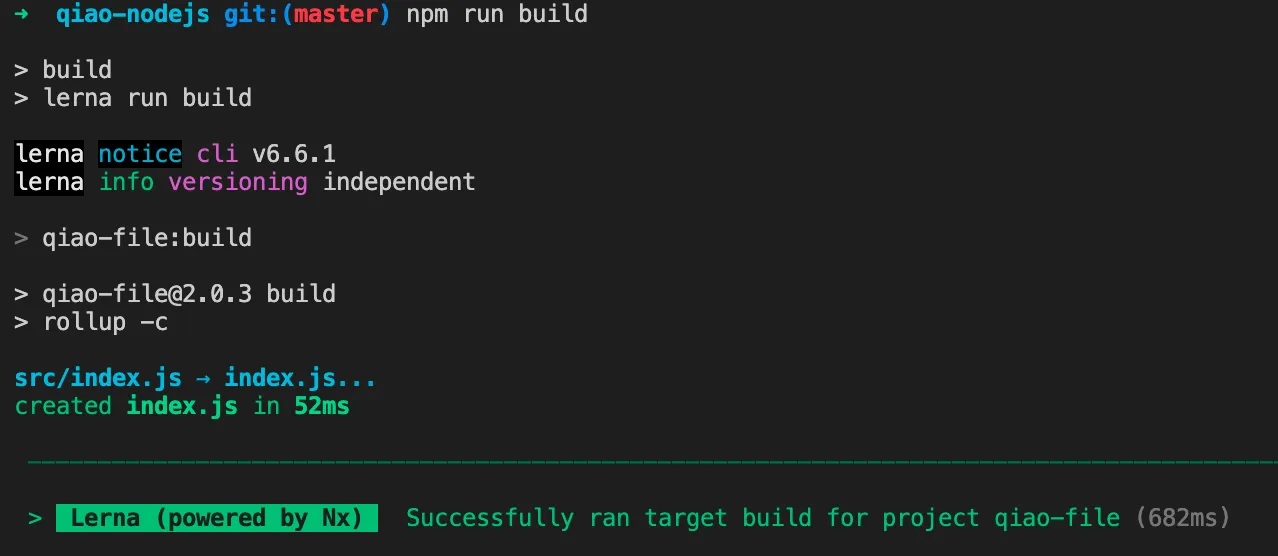
Task: Click the Lerna (powered by Nx) badge
Action: tap(217, 518)
